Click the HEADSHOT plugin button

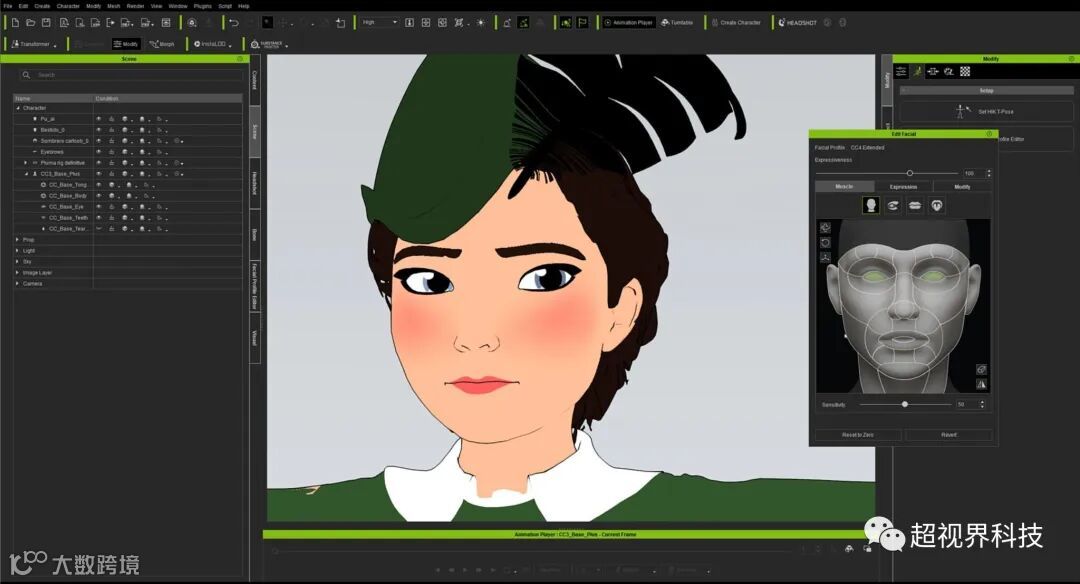(798, 23)
